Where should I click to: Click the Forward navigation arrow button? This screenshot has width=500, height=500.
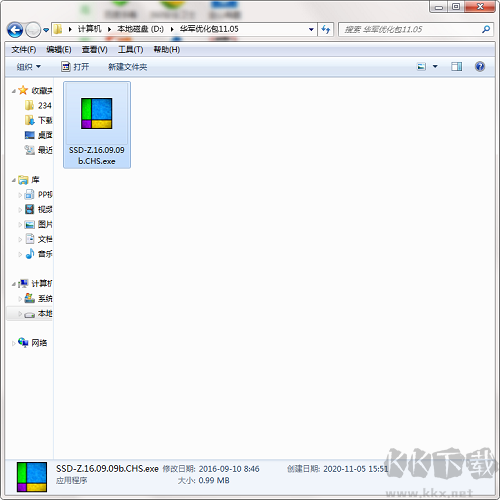33,30
